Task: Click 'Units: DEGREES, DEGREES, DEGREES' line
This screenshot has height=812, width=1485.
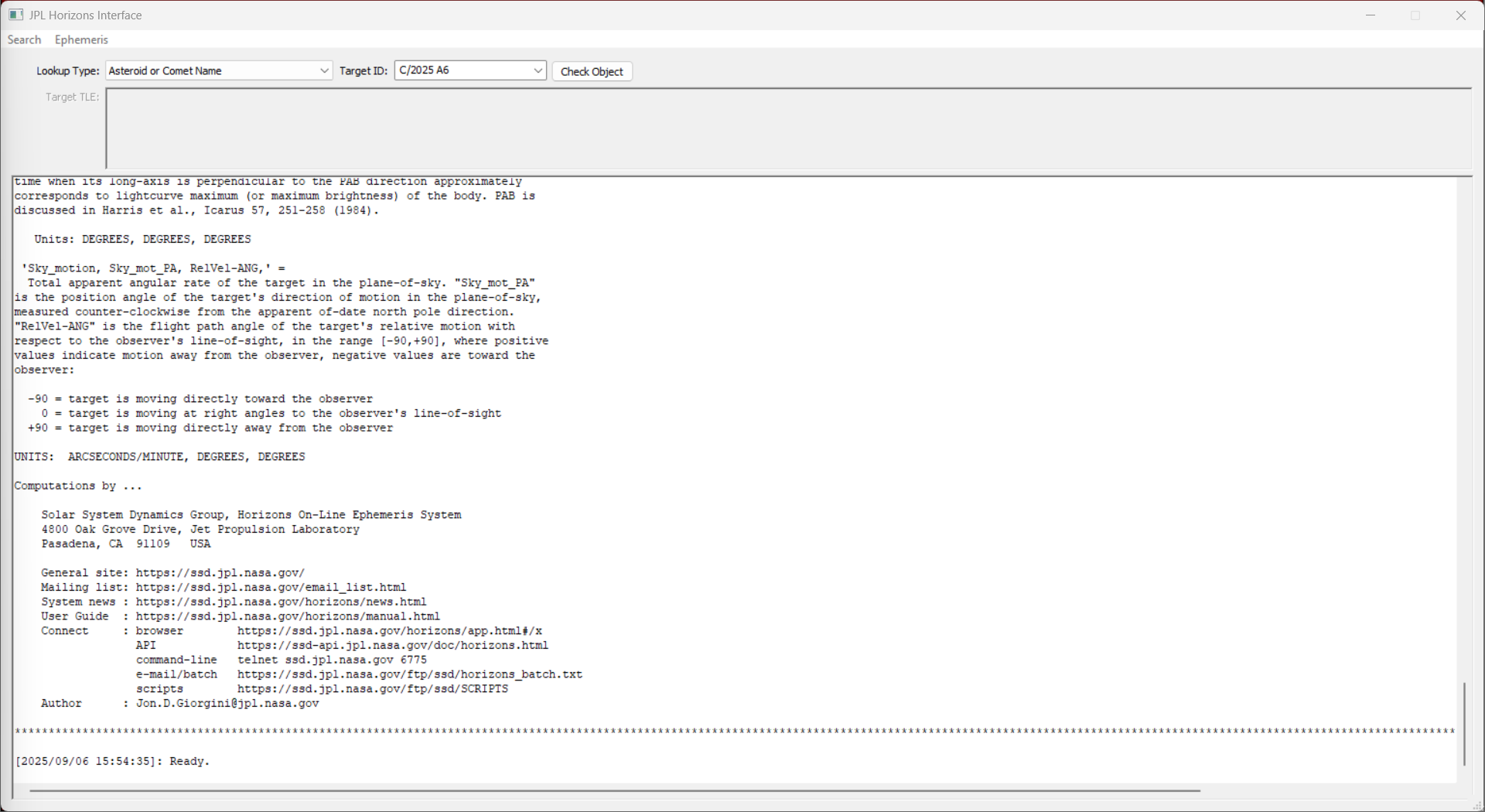Action: coord(142,240)
